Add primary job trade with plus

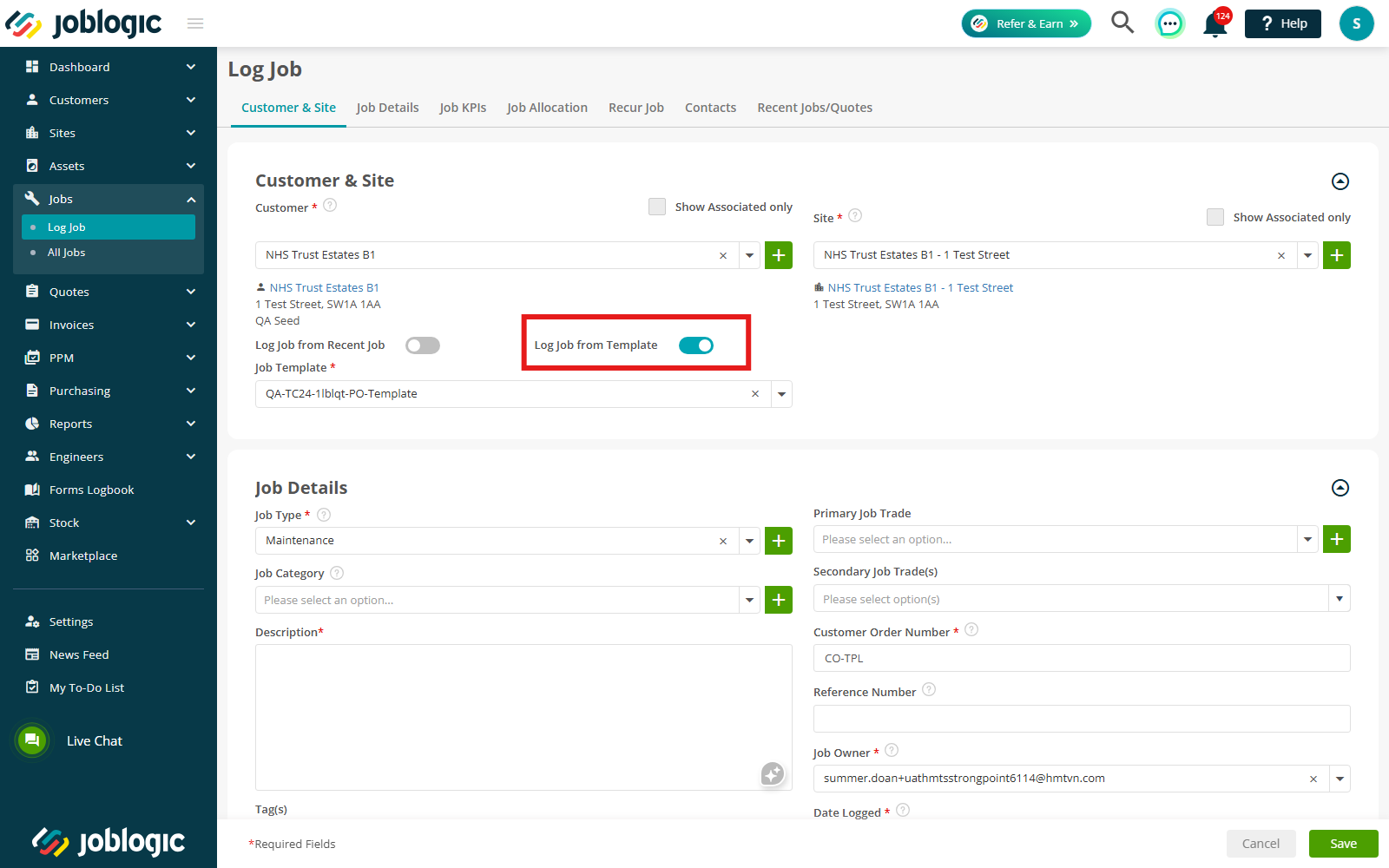[x=1337, y=539]
